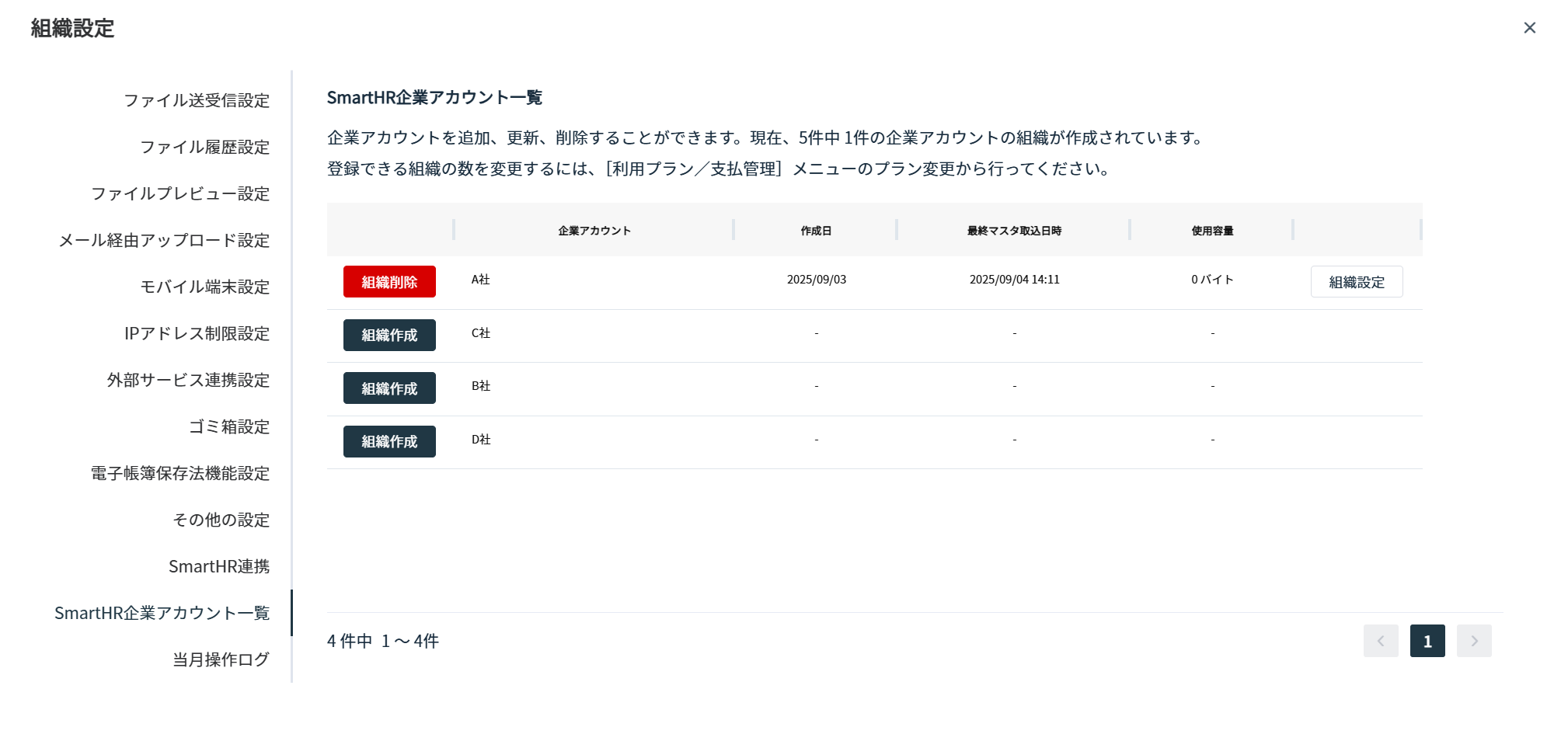Viewport: 1568px width, 748px height.
Task: Click 組織作成 button for B社
Action: click(x=389, y=388)
